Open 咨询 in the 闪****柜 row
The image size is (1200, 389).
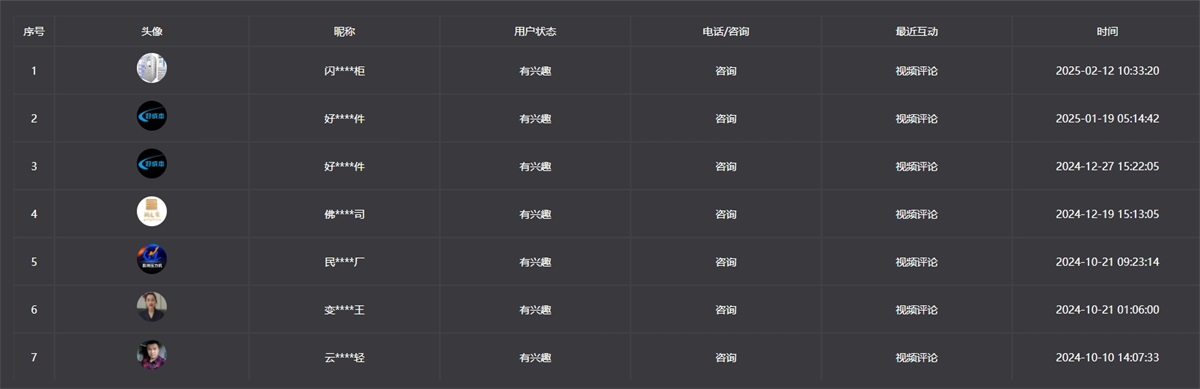[x=726, y=71]
